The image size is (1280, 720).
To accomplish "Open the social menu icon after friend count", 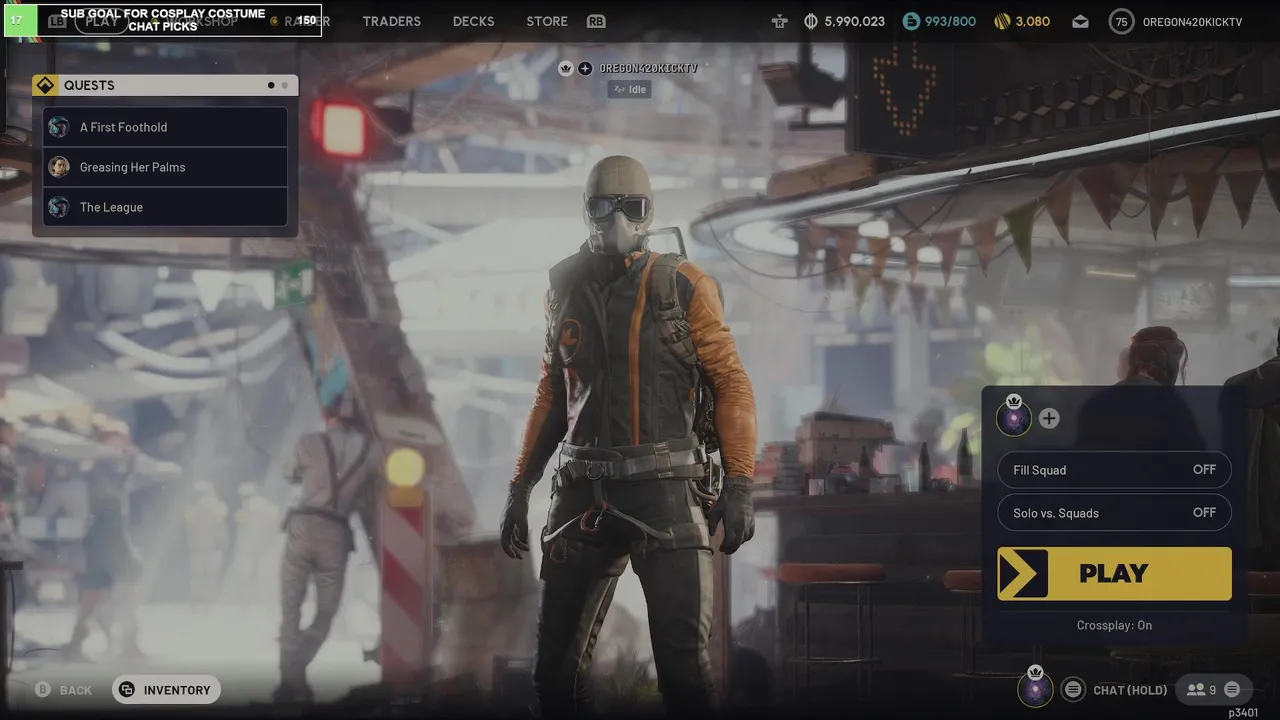I will click(1232, 689).
